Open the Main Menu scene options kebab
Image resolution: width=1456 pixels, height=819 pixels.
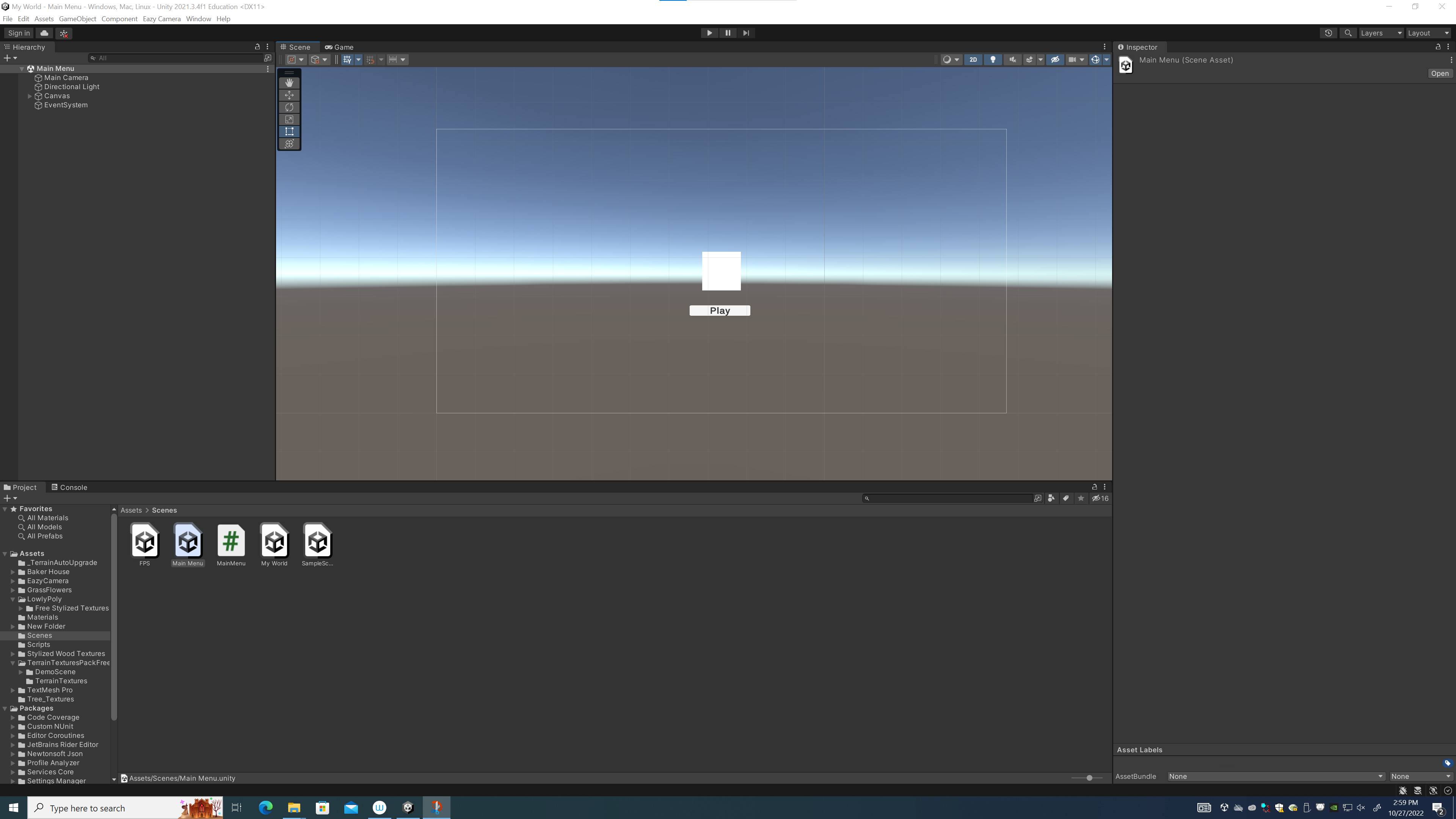point(267,68)
